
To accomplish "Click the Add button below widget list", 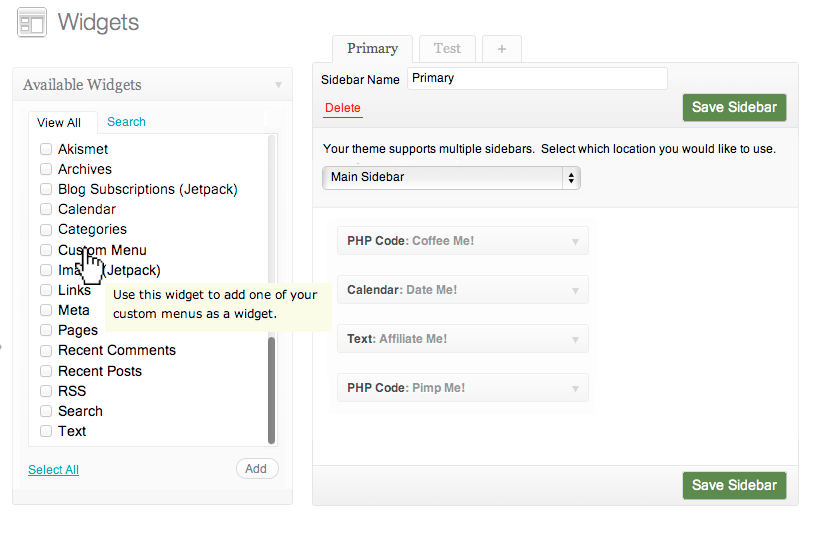I will [256, 469].
